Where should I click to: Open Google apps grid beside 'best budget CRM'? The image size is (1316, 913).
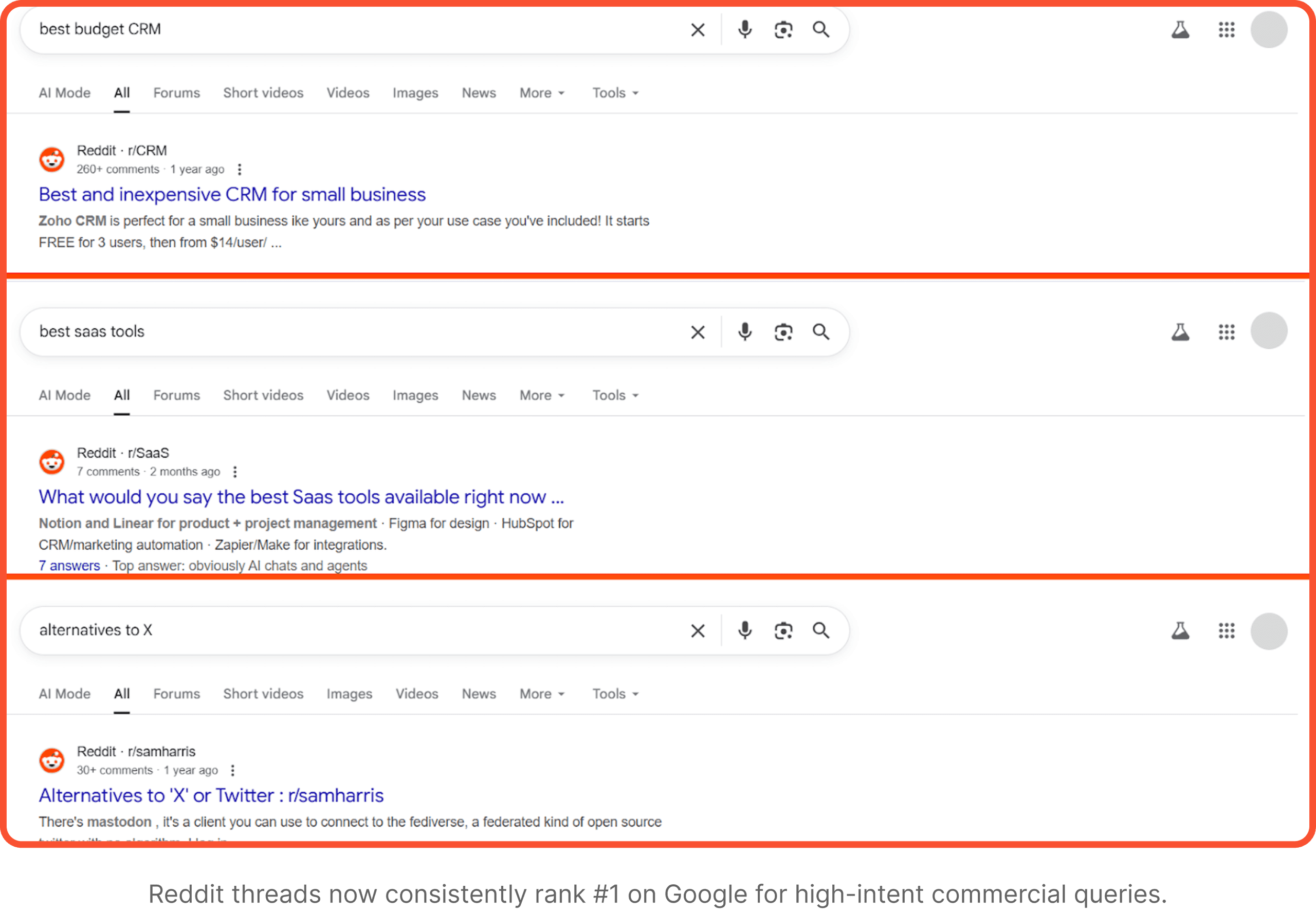[x=1226, y=30]
